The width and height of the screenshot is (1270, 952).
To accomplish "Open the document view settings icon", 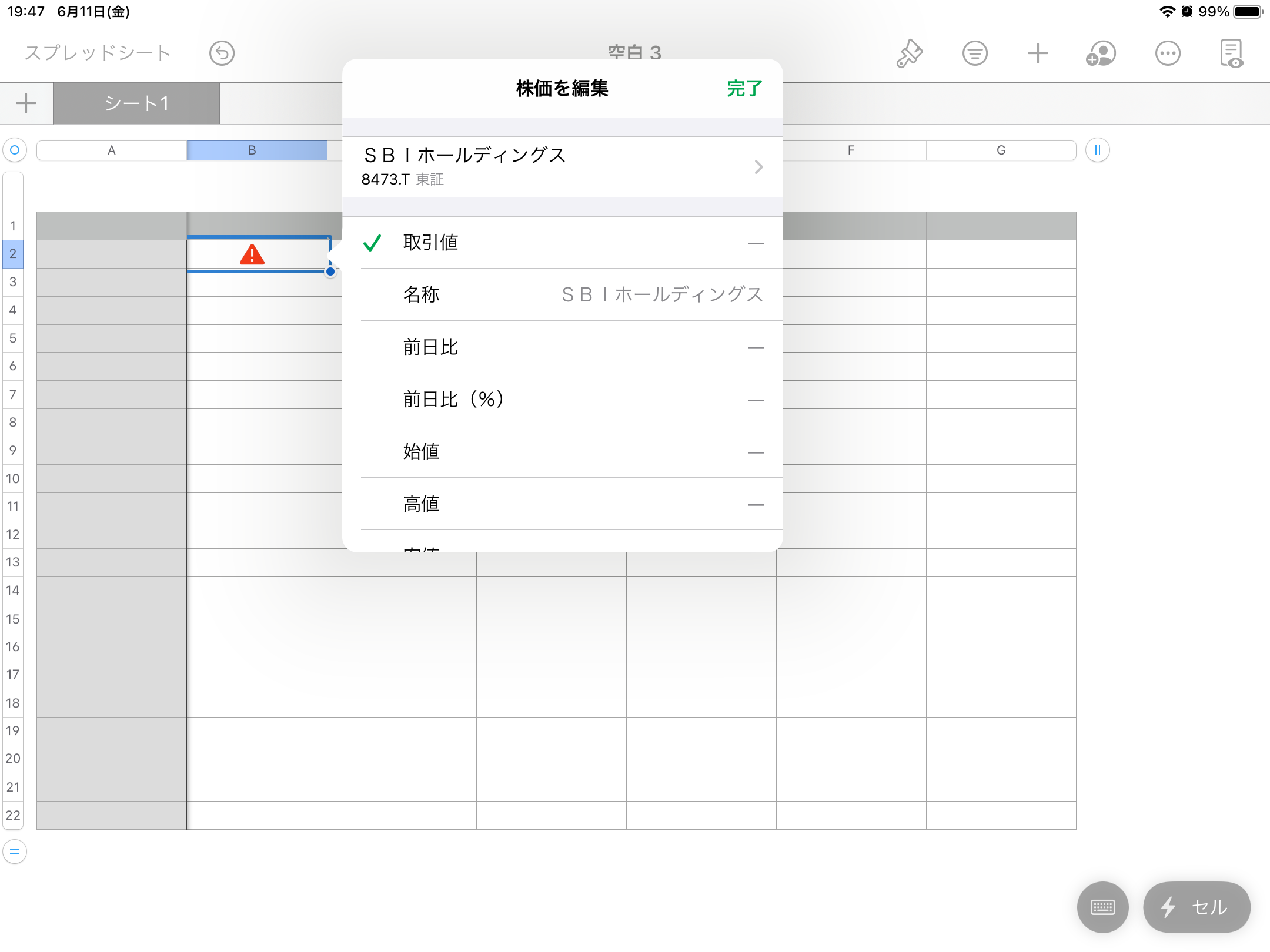I will click(1232, 53).
